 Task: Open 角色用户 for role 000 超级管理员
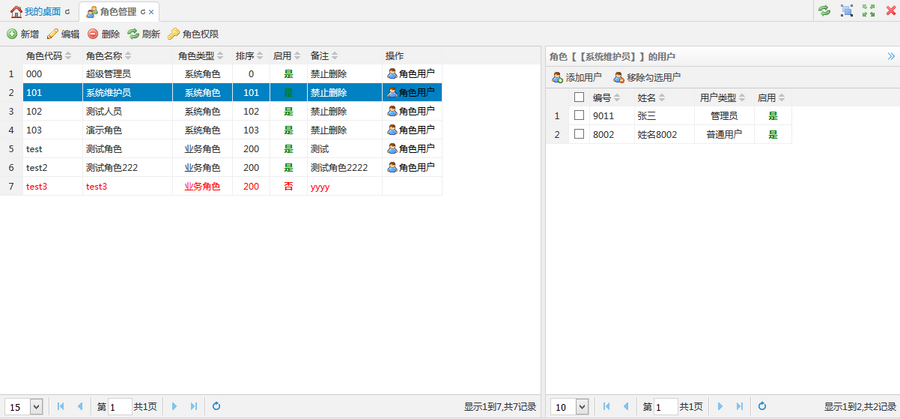point(411,73)
